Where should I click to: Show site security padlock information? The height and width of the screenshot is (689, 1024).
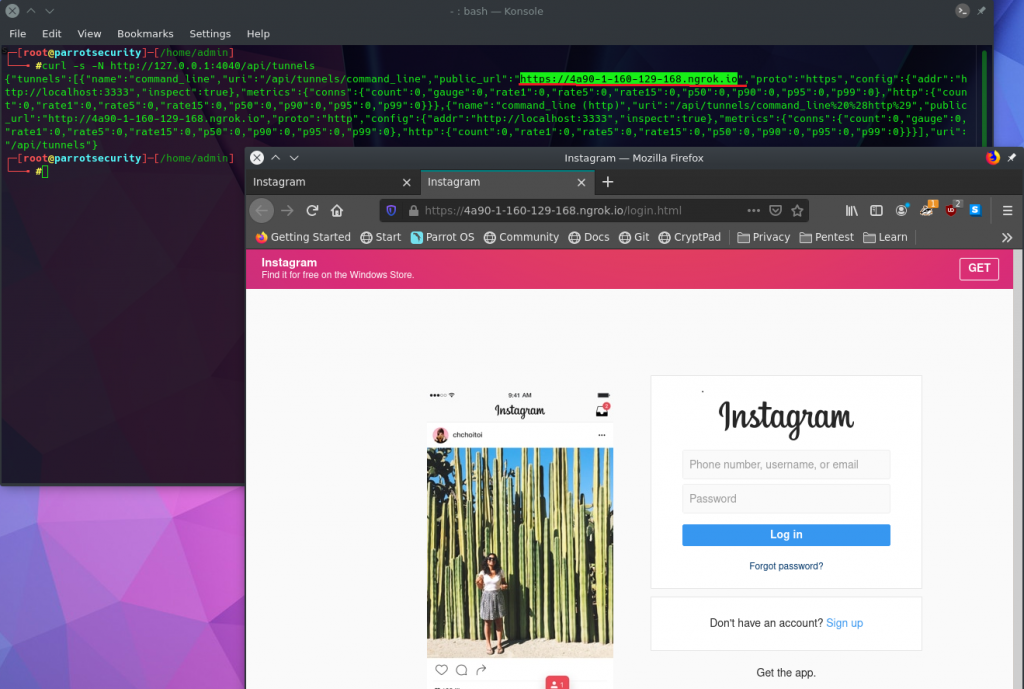pos(413,210)
